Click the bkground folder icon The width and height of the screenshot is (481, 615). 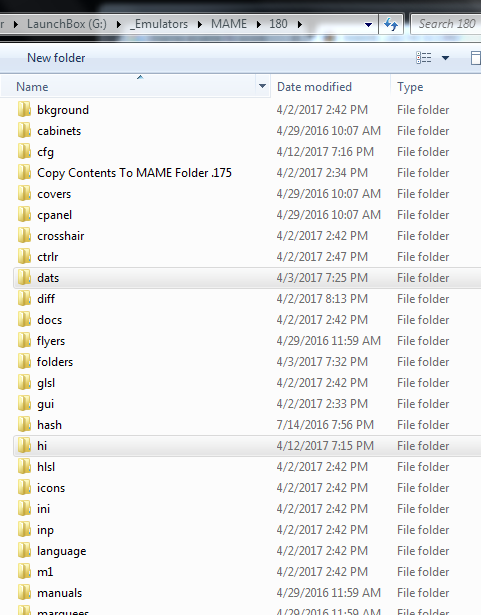[x=24, y=109]
